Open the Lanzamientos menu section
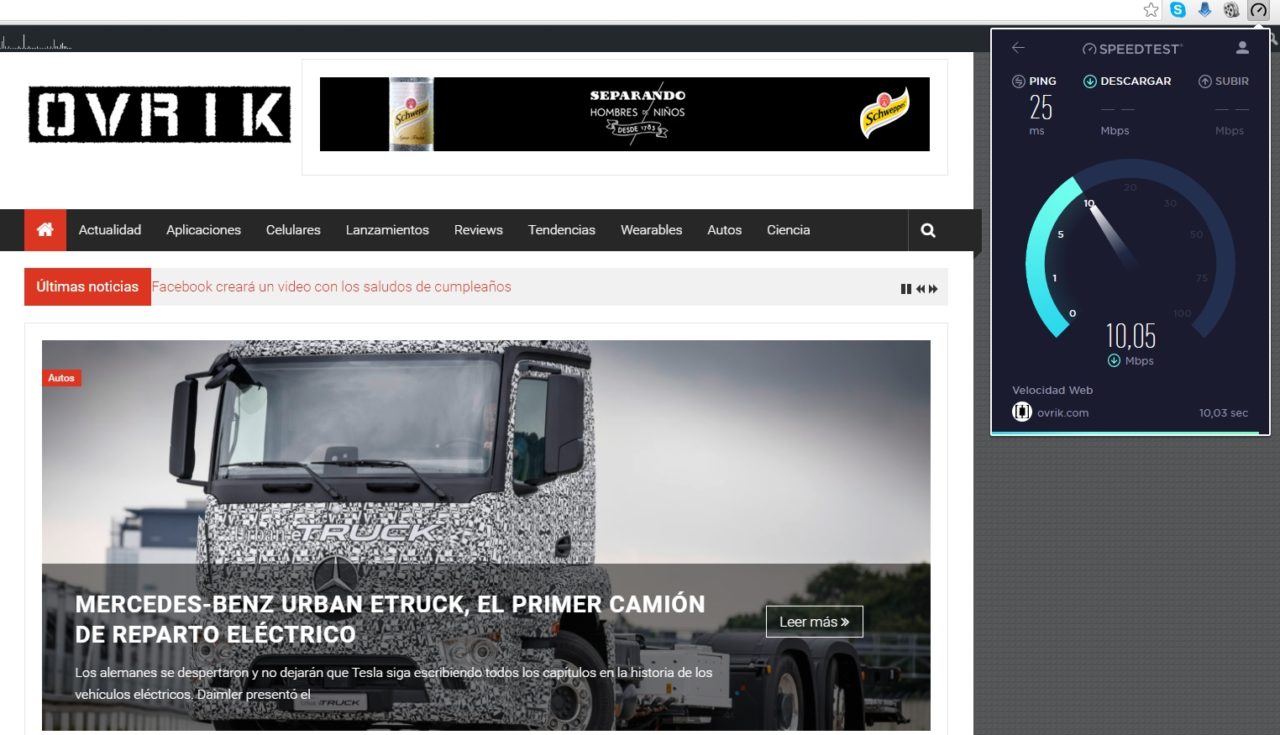This screenshot has width=1280, height=735. (387, 230)
